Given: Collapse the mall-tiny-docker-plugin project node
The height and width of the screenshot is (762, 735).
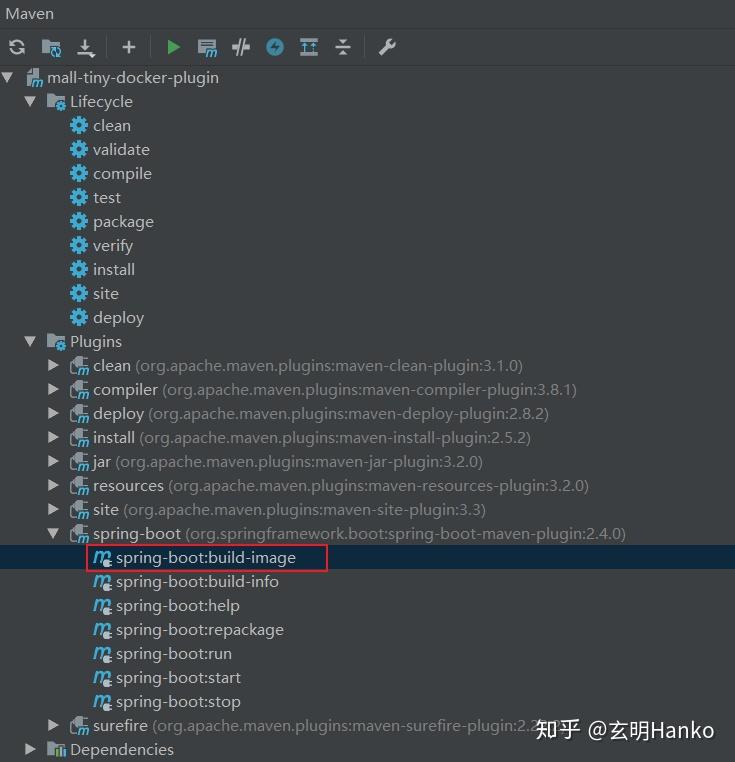Looking at the screenshot, I should point(7,77).
